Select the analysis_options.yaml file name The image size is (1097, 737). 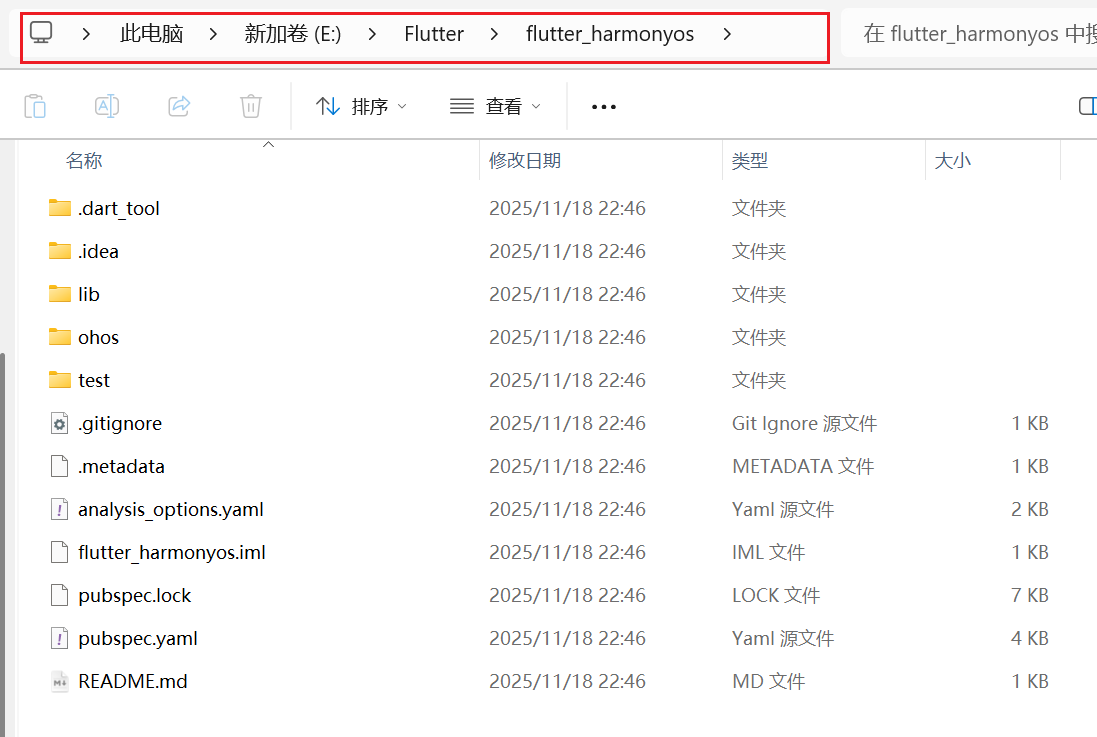[x=171, y=510]
